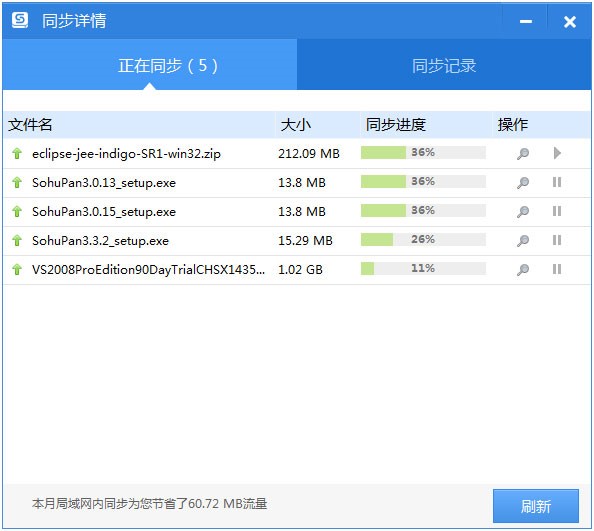Click upload arrow icon of SohuPan3.3.2 row
Viewport: 594px width, 531px height.
(x=17, y=241)
